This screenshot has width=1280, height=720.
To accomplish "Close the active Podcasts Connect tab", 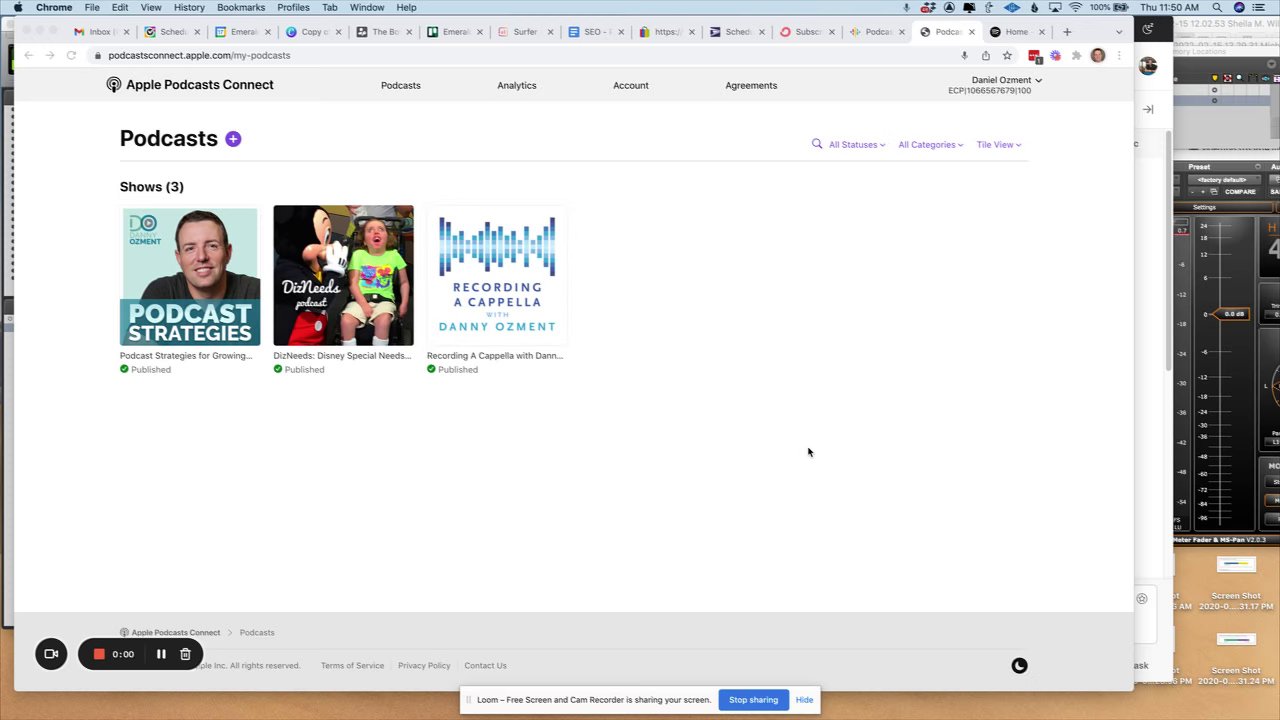I will [971, 32].
